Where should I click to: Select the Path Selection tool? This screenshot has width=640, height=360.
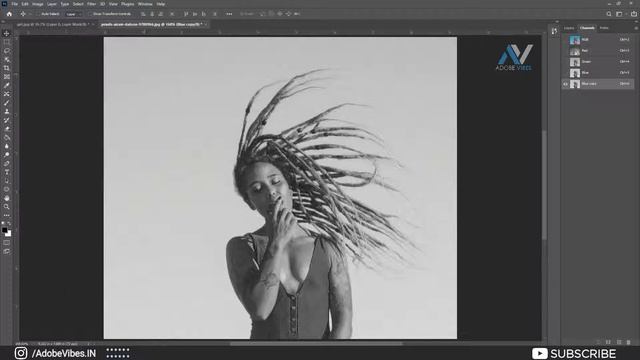[7, 180]
